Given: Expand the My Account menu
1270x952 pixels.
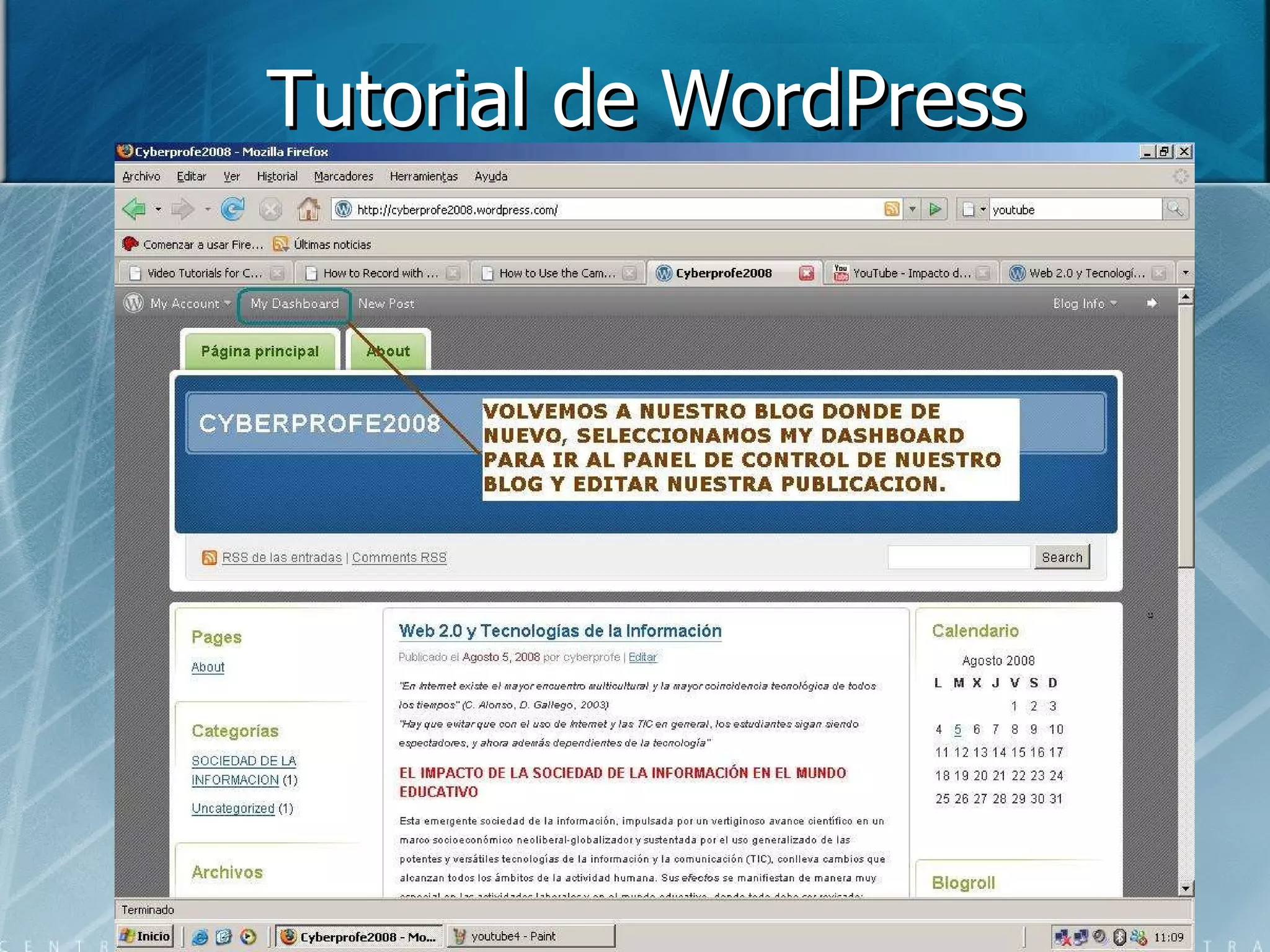Looking at the screenshot, I should 191,303.
